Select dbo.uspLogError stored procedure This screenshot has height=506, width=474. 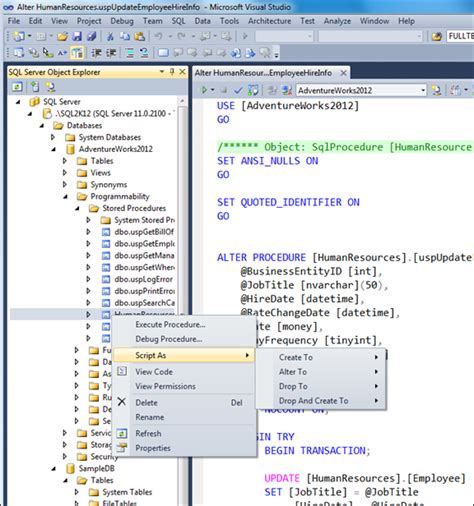143,279
